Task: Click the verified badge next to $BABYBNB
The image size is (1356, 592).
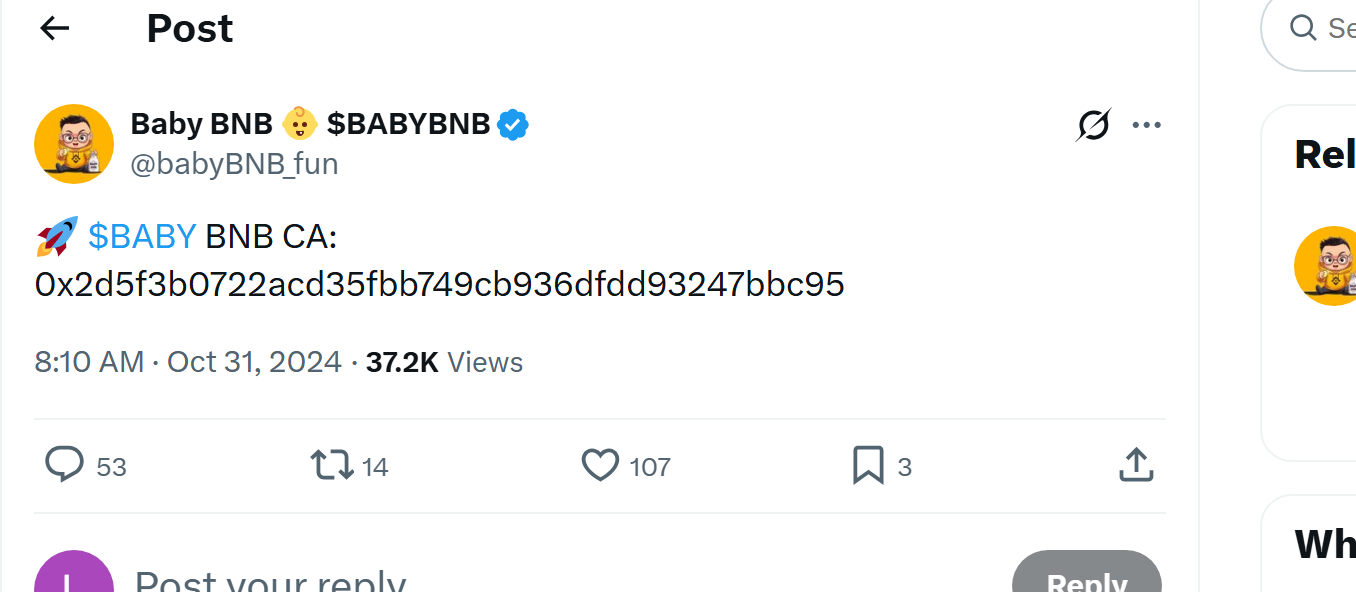Action: coord(513,123)
